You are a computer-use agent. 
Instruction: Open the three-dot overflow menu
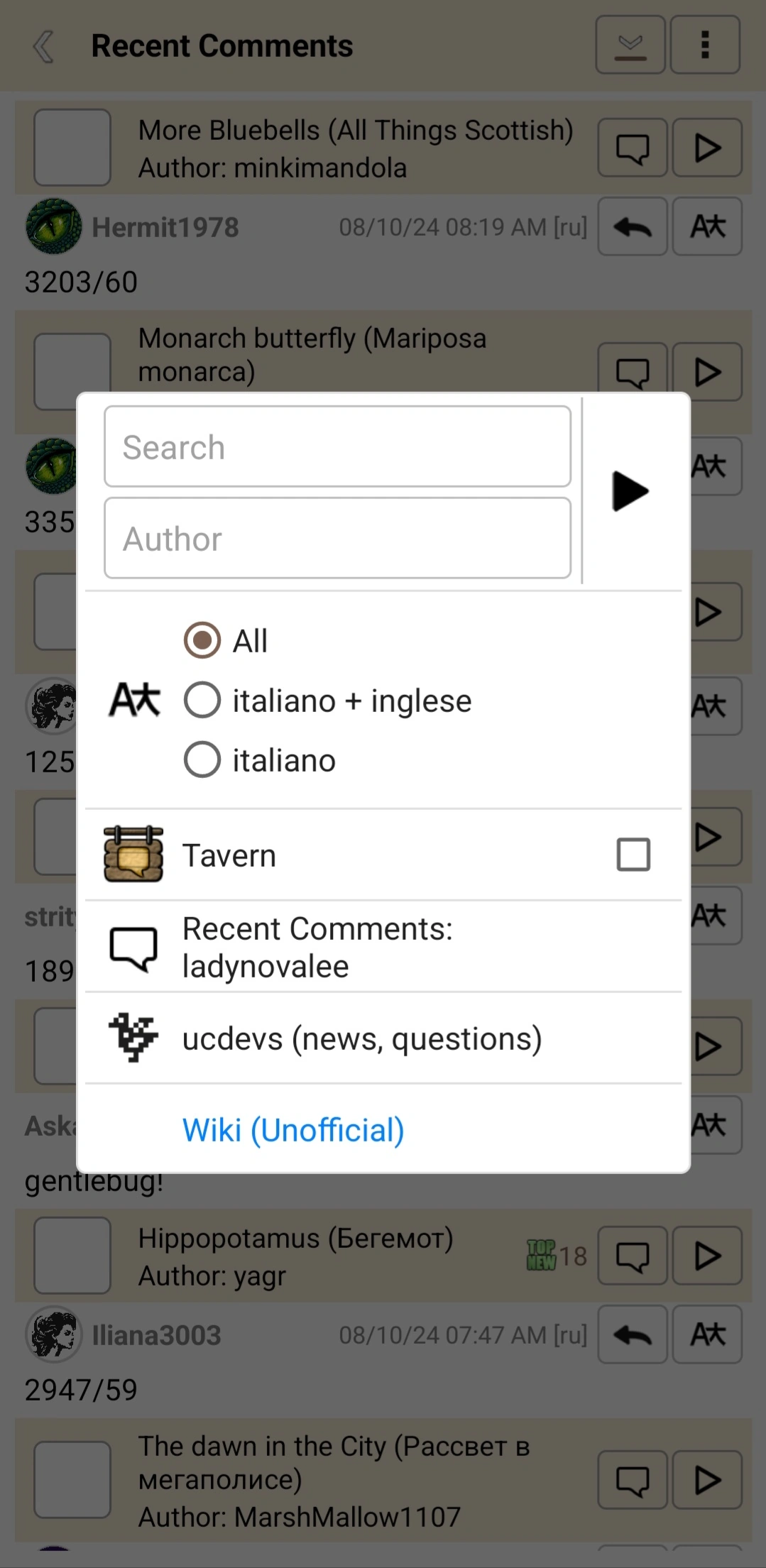[705, 45]
